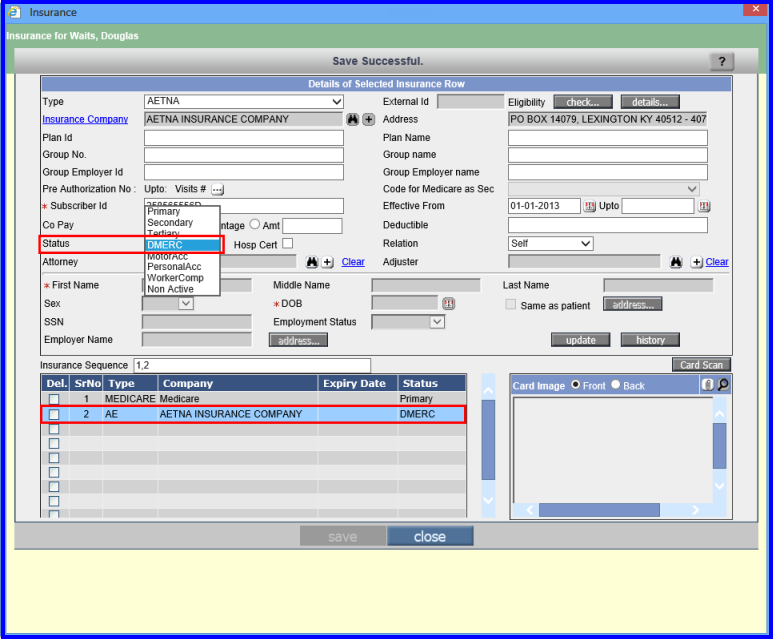
Task: Select Front card image radio
Action: pyautogui.click(x=575, y=385)
